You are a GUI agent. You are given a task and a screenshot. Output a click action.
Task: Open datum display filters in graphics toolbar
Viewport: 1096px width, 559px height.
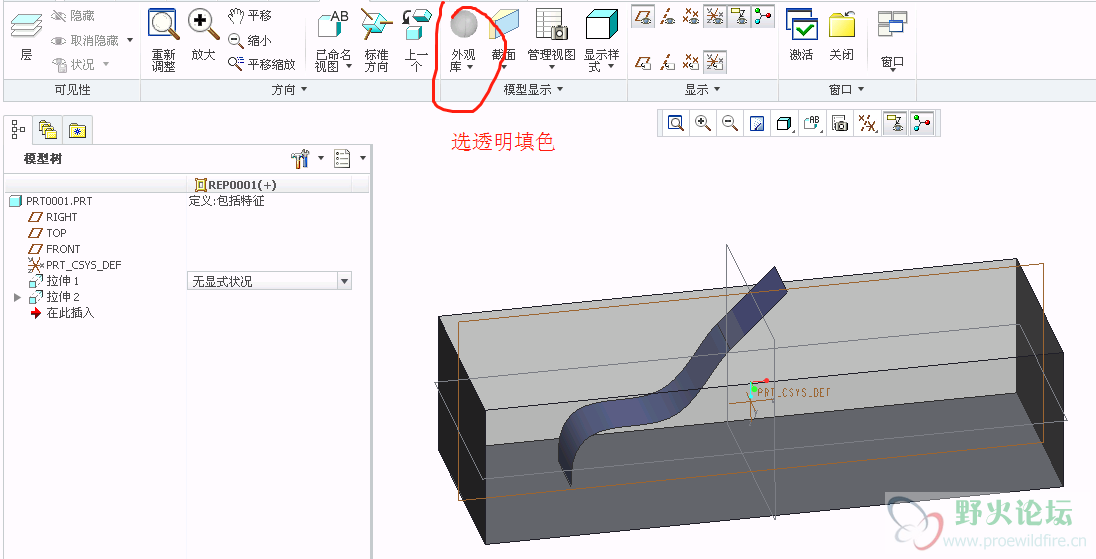867,124
